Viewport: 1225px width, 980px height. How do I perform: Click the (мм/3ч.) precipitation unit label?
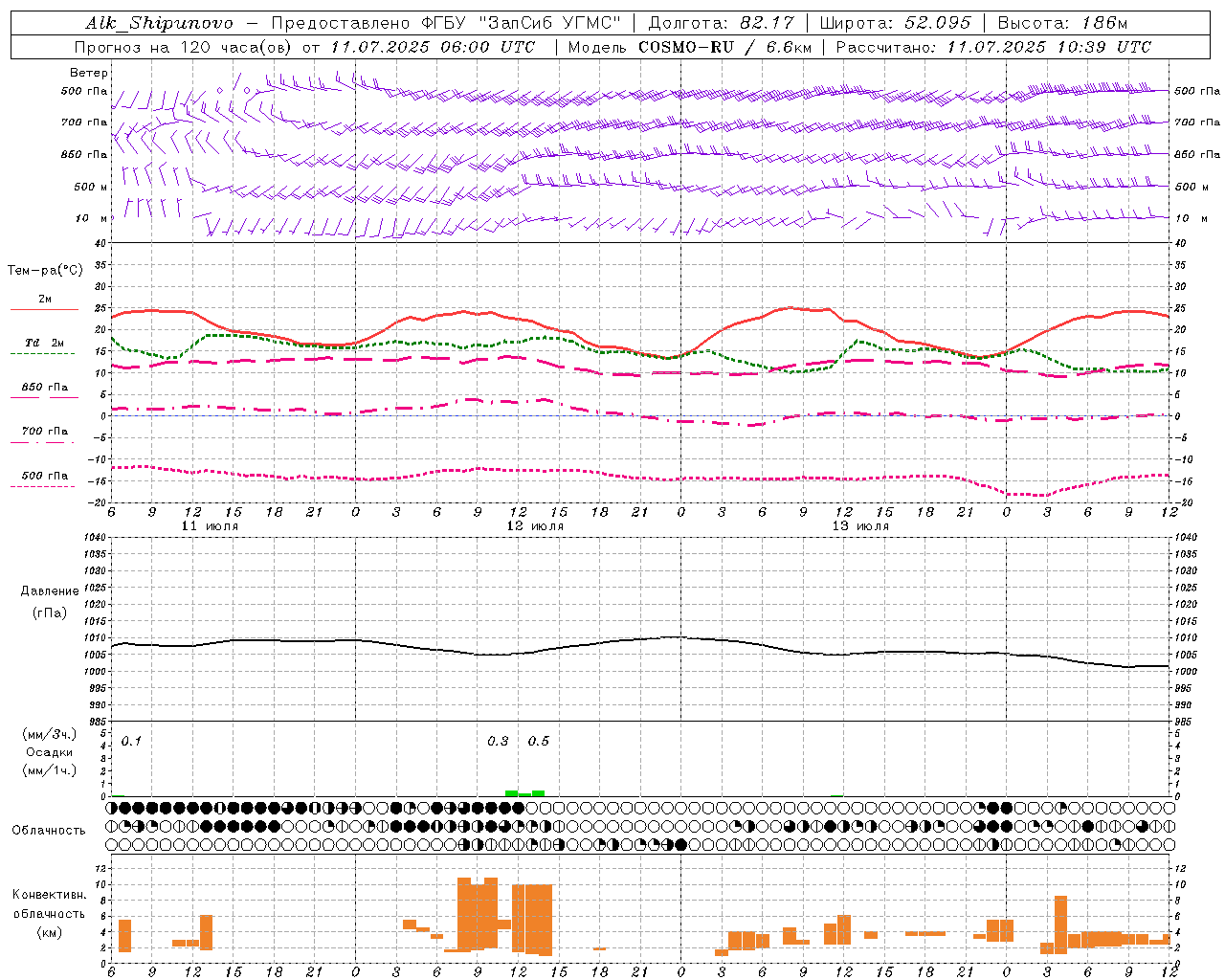(50, 734)
